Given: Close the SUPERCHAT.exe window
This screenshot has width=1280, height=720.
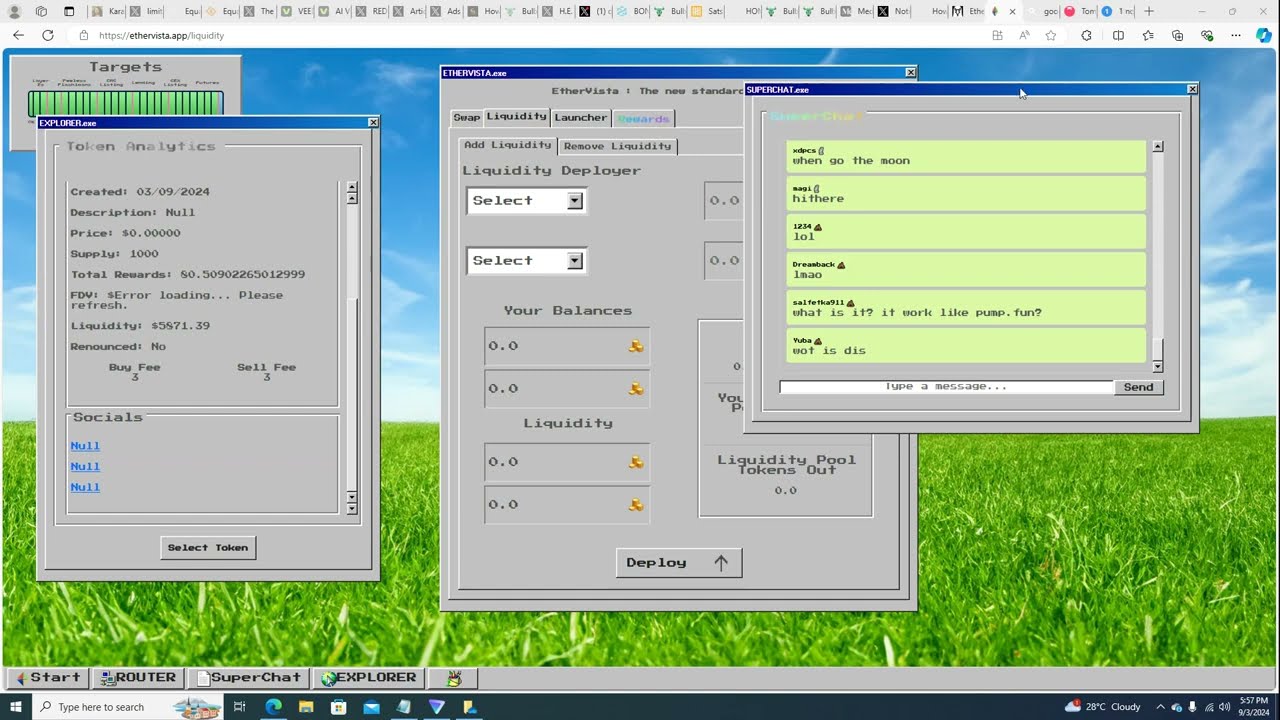Looking at the screenshot, I should pos(1192,90).
